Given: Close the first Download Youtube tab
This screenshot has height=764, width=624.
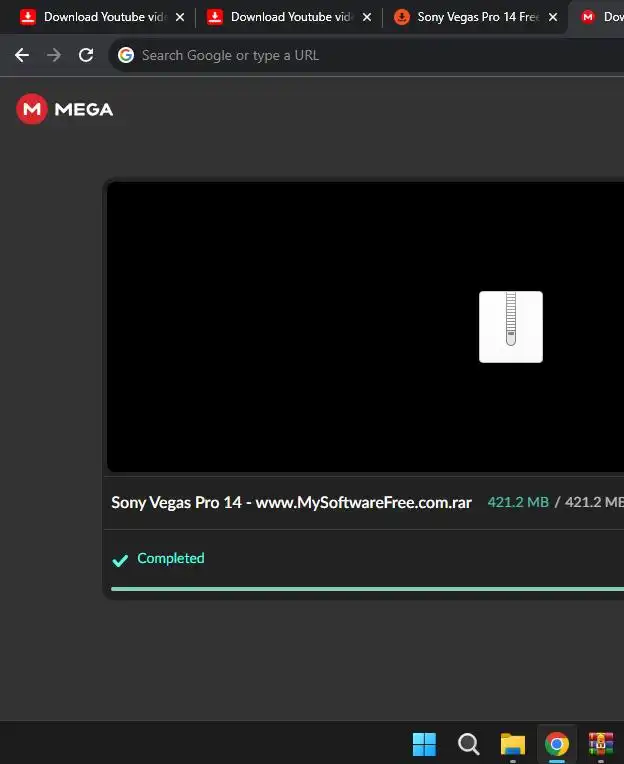Looking at the screenshot, I should click(x=180, y=17).
